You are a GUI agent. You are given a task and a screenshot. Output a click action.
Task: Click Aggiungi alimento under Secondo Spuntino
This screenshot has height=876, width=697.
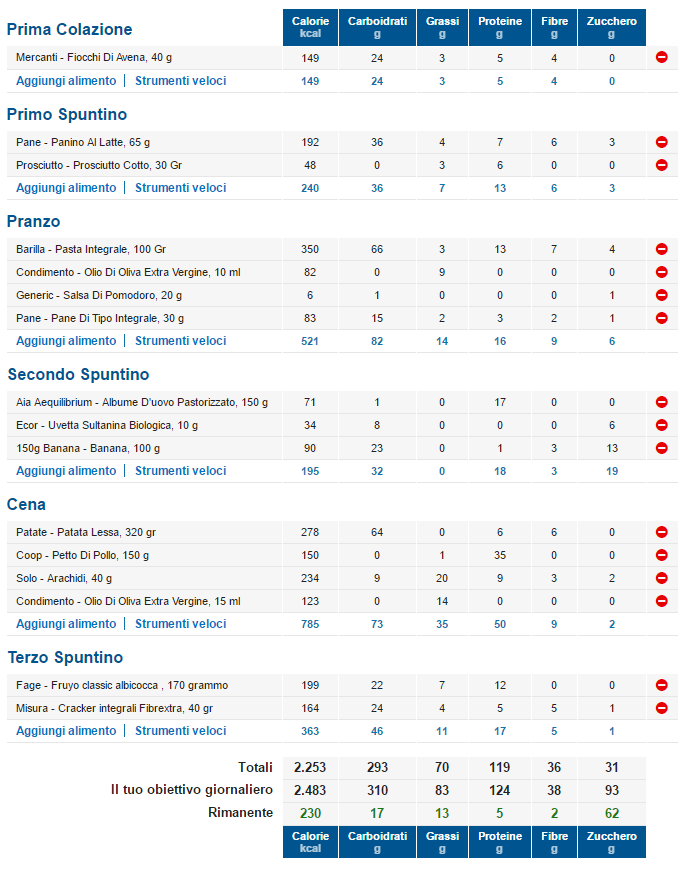click(66, 471)
